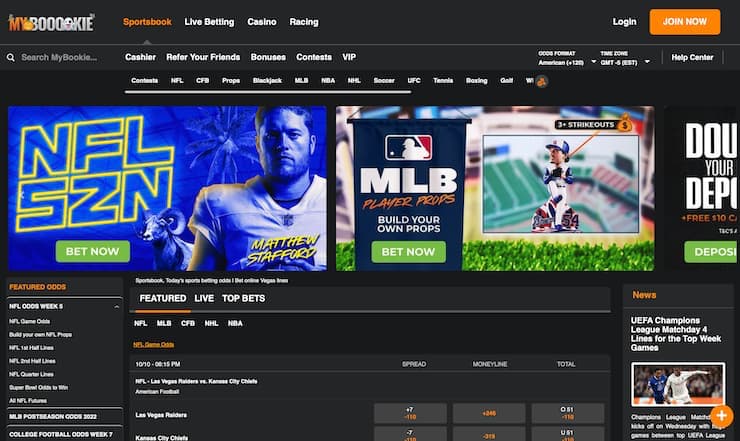Image resolution: width=740 pixels, height=441 pixels.
Task: Click the orange icon after sports shortcuts
Action: click(x=542, y=81)
